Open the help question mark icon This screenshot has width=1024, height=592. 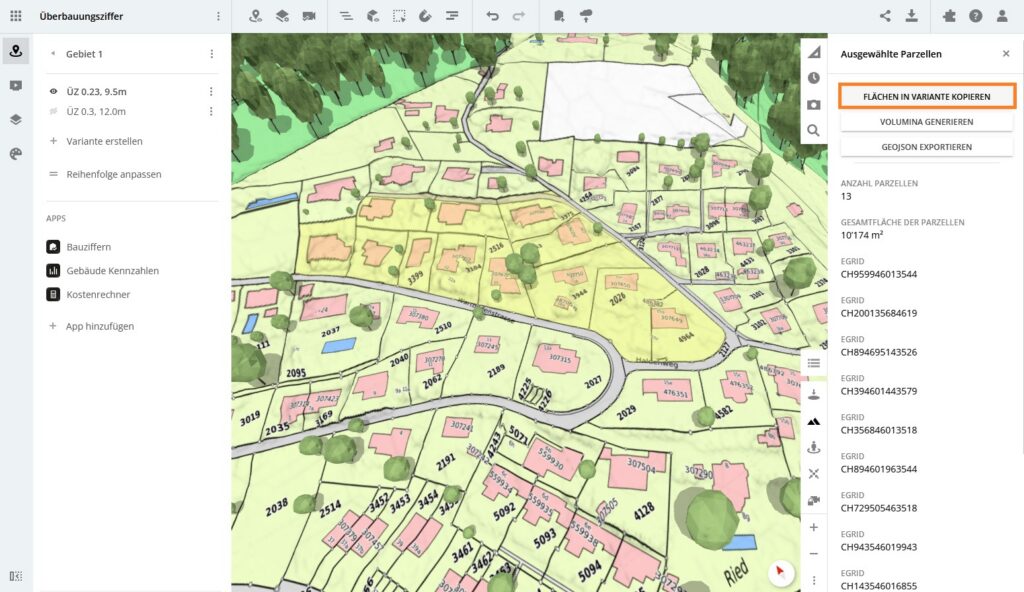[975, 16]
